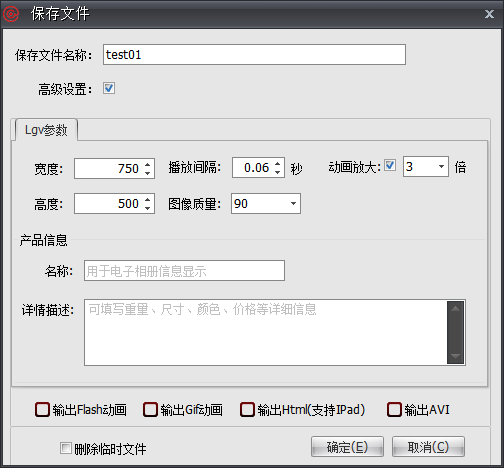Screen dimensions: 504x468
Task: Decrease the 播放间隔 value with down arrow
Action: pyautogui.click(x=278, y=172)
